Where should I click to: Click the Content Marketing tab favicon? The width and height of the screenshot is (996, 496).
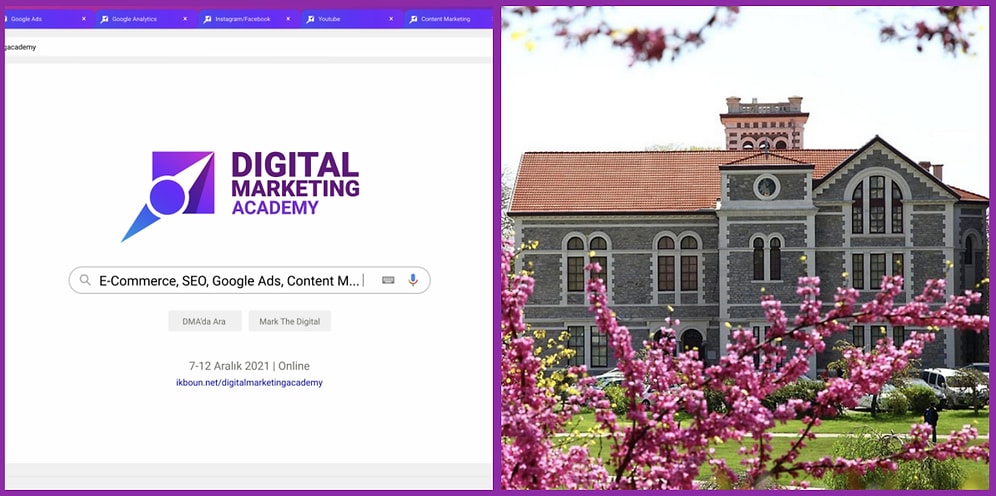tap(414, 19)
